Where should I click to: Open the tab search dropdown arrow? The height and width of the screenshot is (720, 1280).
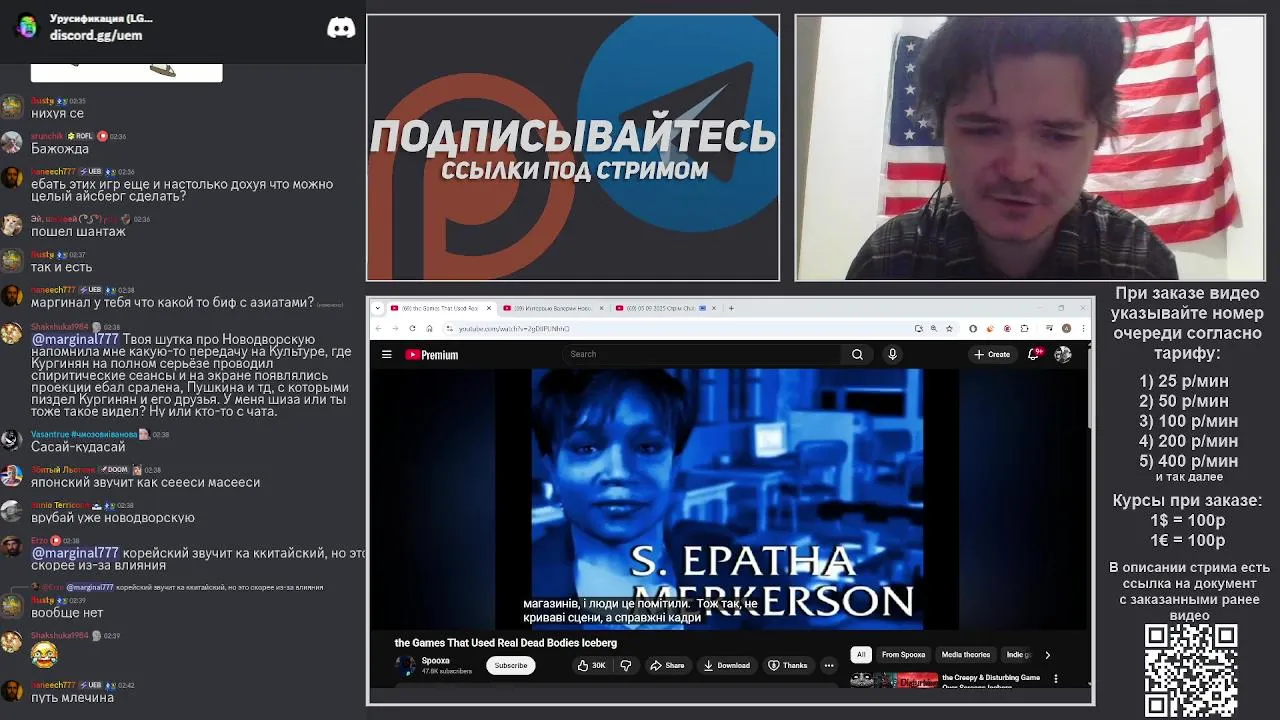pos(378,308)
